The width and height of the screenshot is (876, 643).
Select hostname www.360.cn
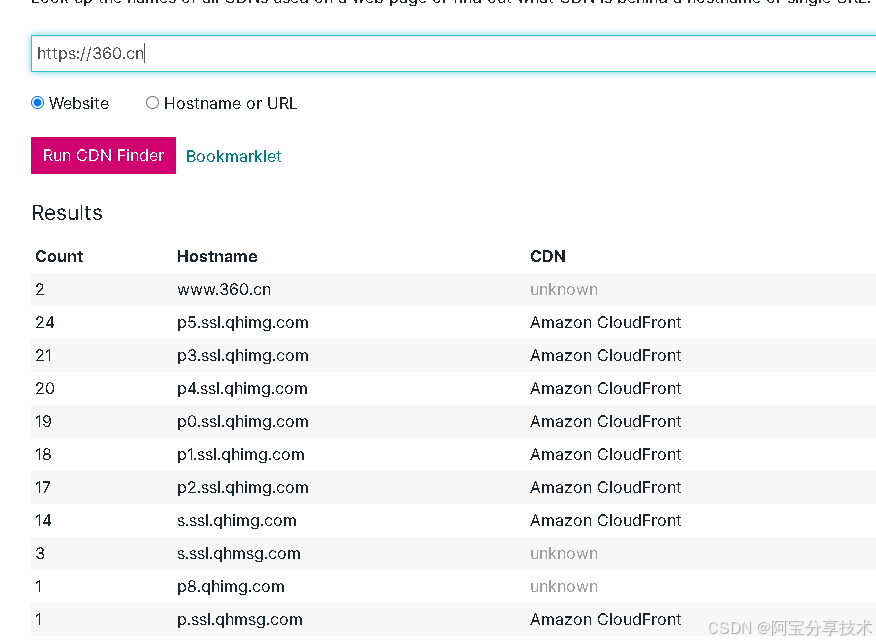(x=224, y=289)
